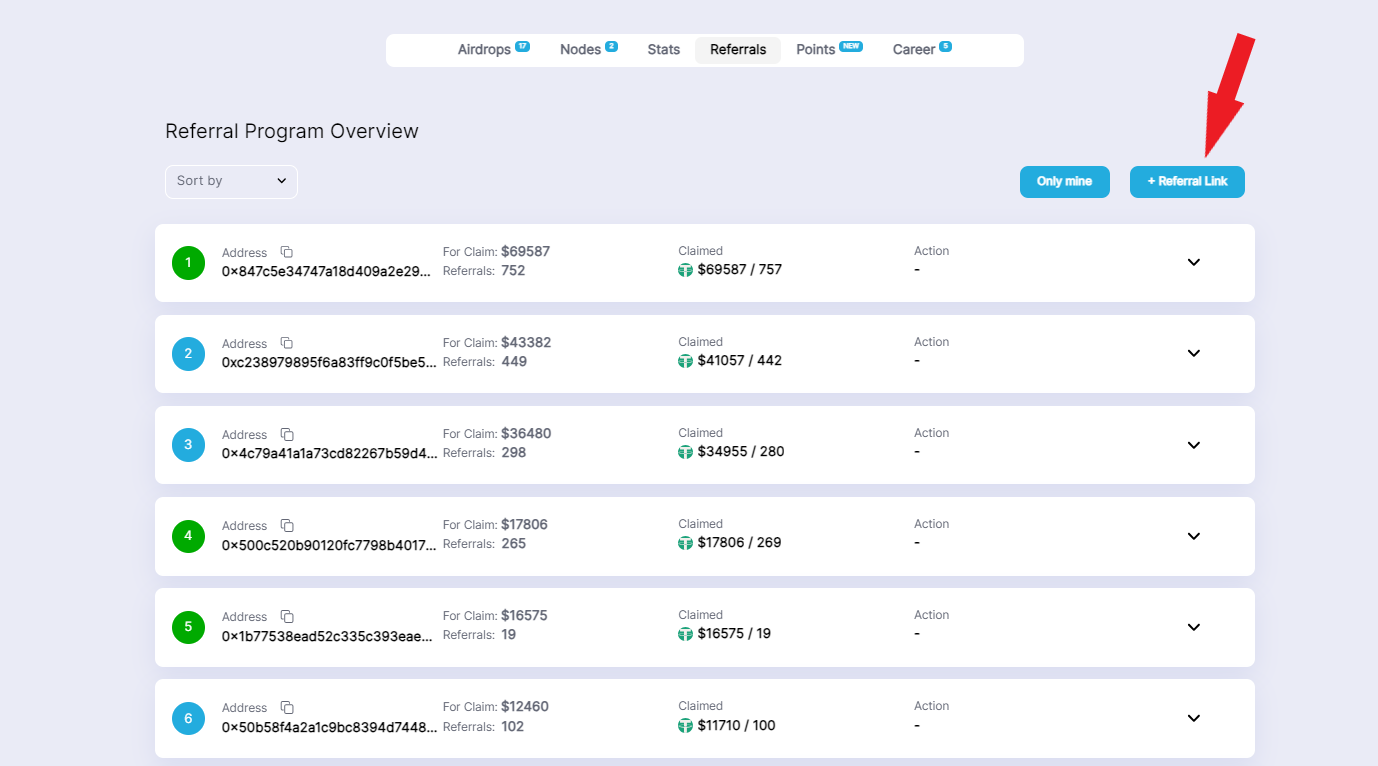This screenshot has height=766, width=1378.
Task: Click the For Claim value $12460
Action: click(525, 707)
